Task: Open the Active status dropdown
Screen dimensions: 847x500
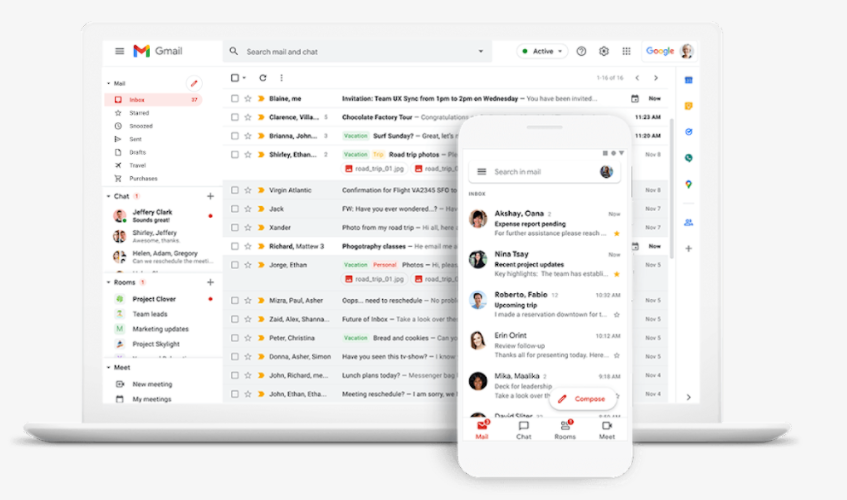Action: pos(542,51)
